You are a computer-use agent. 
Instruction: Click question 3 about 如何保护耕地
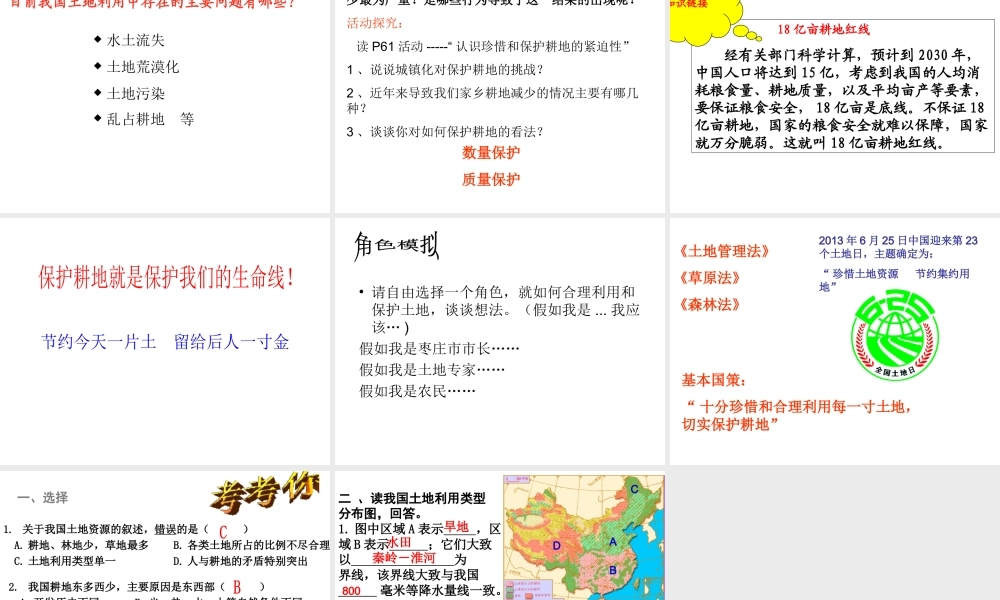click(445, 131)
